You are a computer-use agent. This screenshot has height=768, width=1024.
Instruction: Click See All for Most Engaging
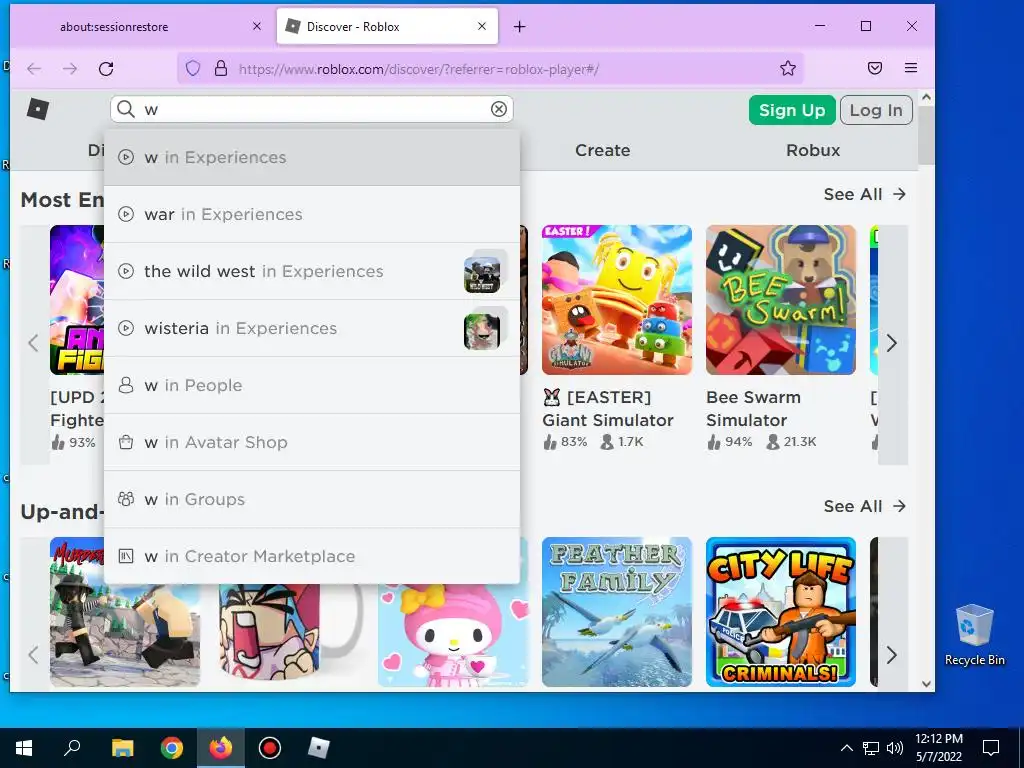[x=865, y=194]
